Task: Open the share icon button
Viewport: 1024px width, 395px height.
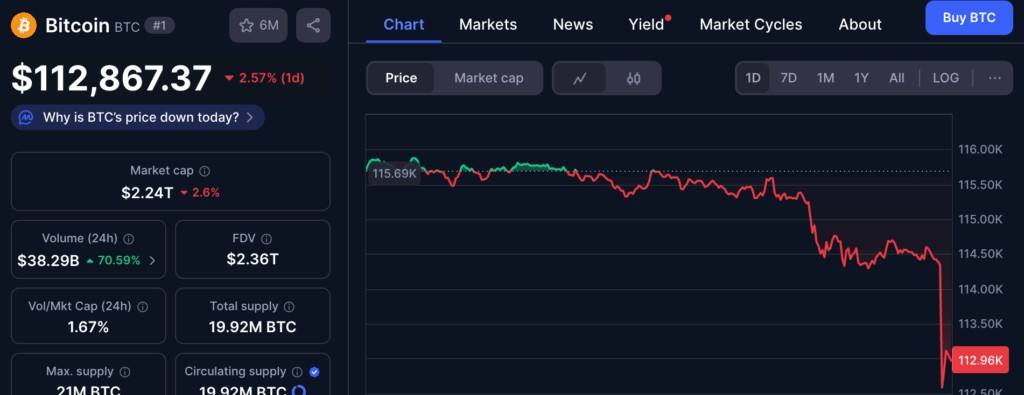Action: [x=313, y=25]
